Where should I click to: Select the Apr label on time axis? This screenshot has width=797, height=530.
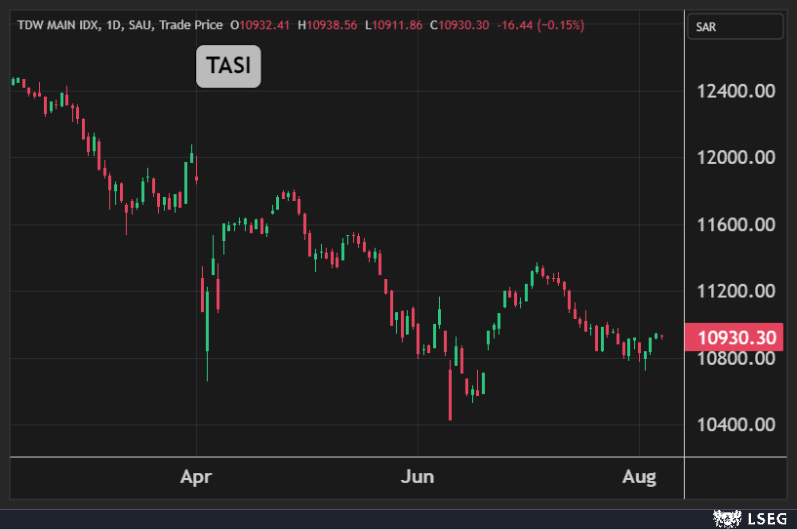click(197, 477)
